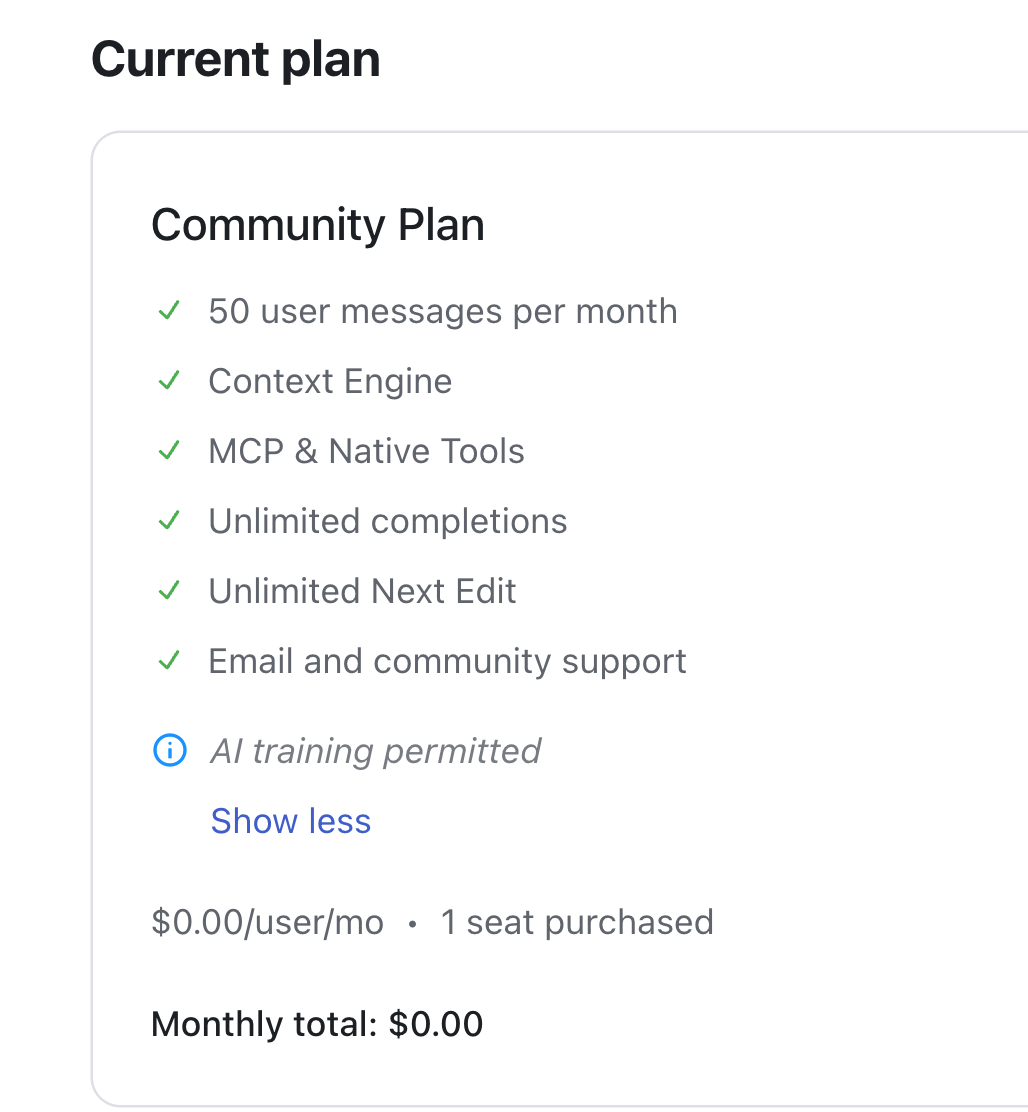Click the $0.00/user/mo price text
The image size is (1028, 1112).
click(267, 923)
